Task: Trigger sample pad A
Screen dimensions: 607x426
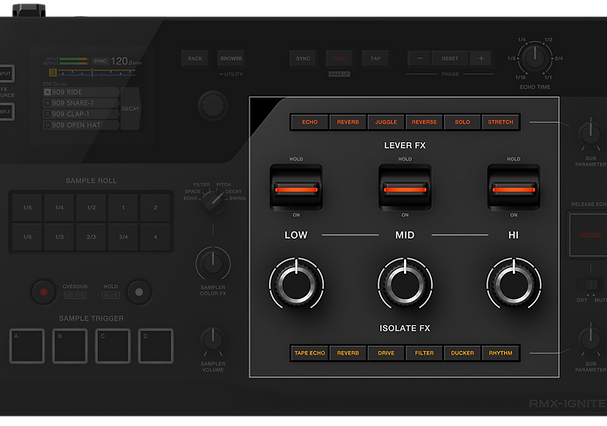Action: tap(27, 346)
